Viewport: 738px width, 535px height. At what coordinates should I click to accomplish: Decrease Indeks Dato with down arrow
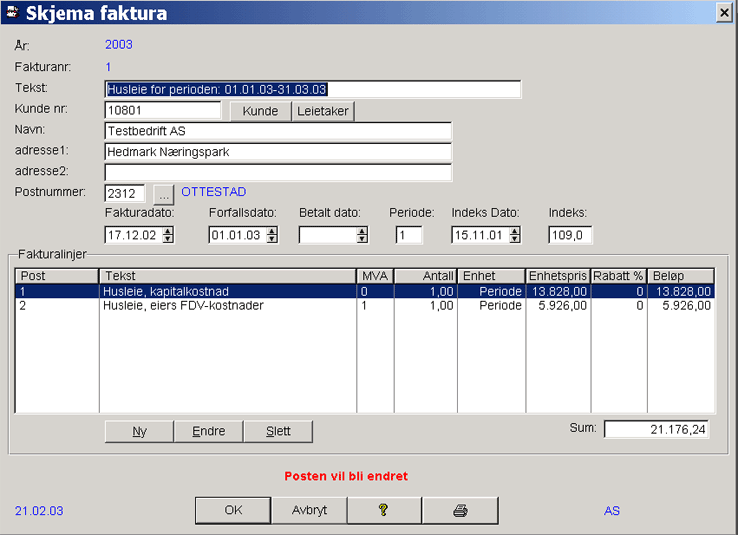(515, 239)
